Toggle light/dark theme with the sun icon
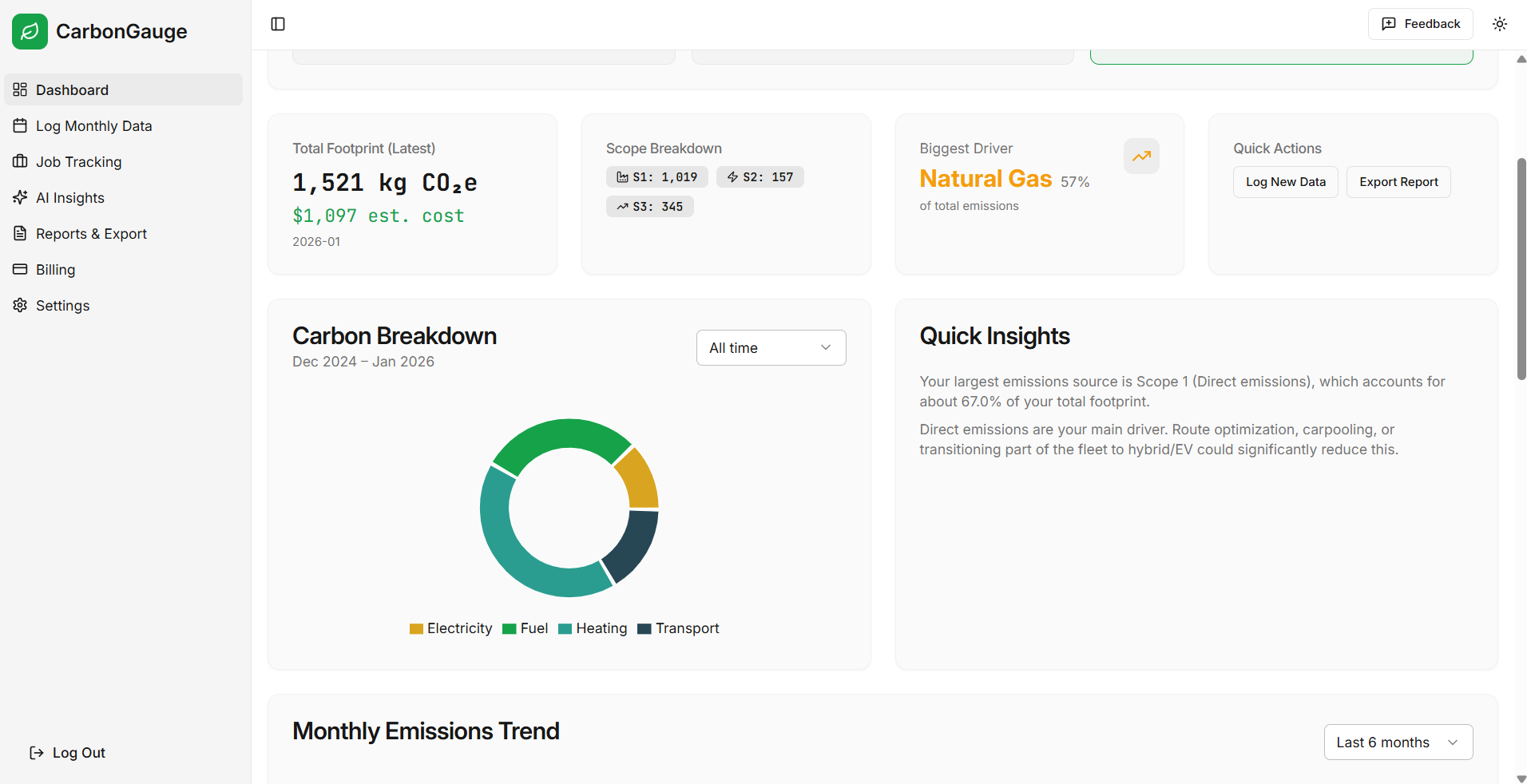Image resolution: width=1527 pixels, height=784 pixels. 1499,24
